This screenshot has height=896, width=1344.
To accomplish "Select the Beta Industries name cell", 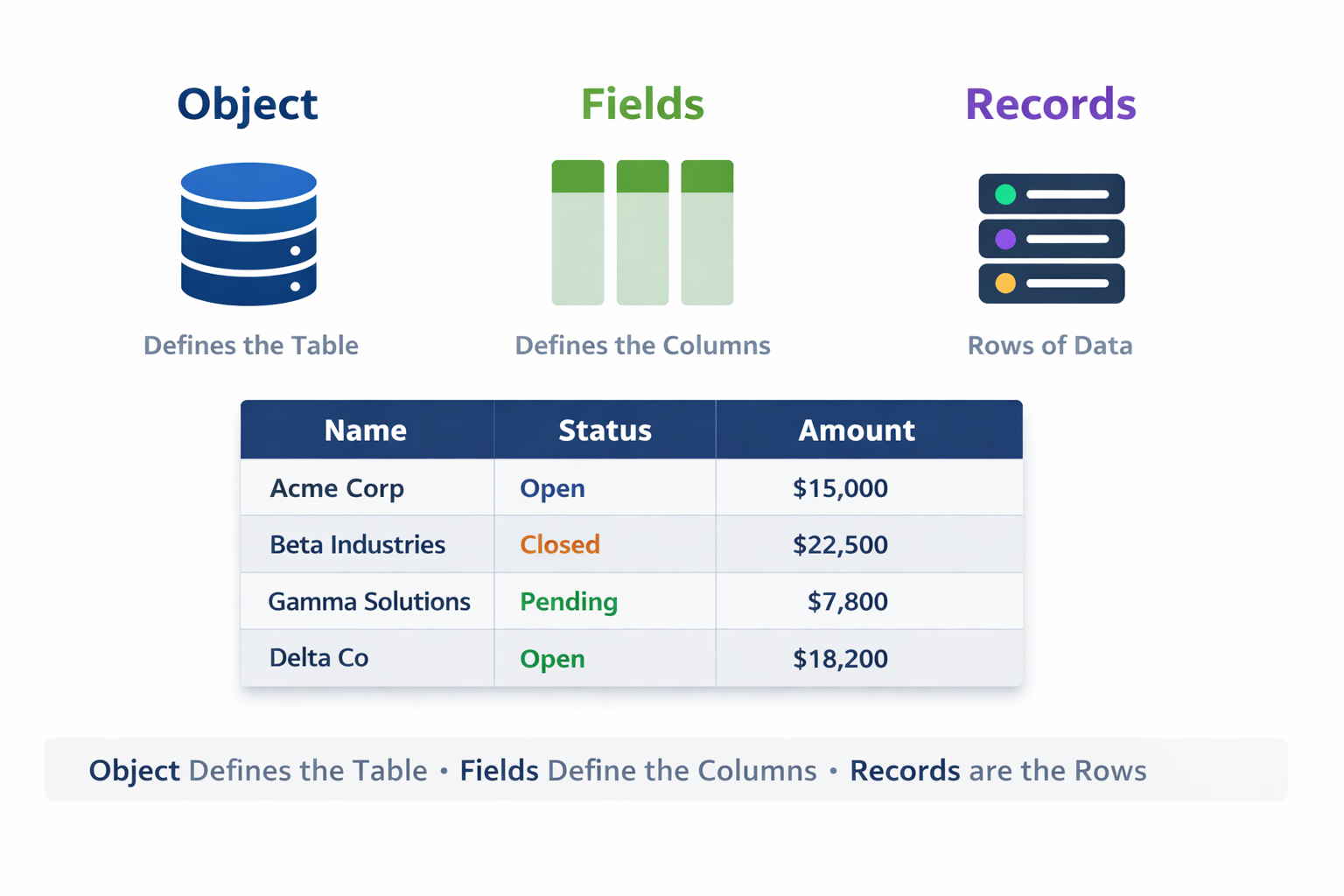I will [x=357, y=544].
